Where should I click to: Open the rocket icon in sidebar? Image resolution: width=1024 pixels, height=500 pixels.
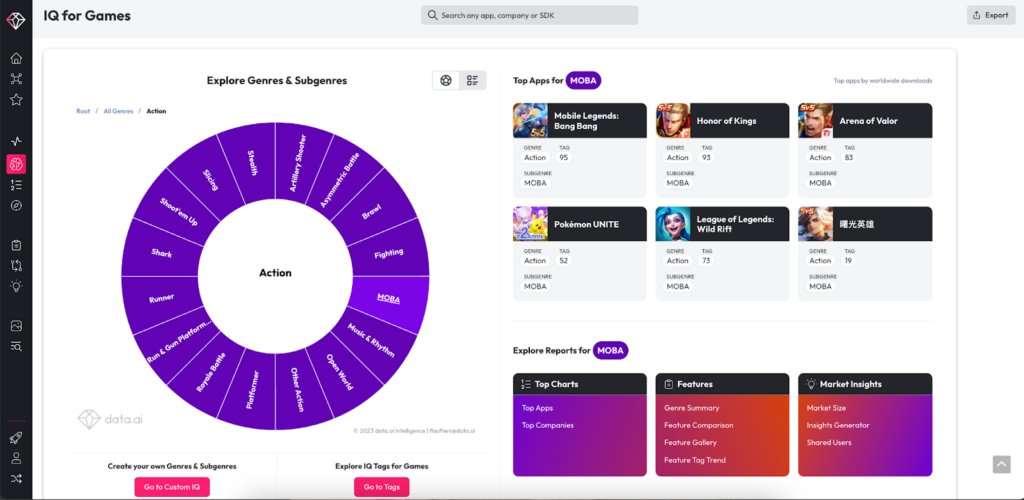tap(16, 437)
